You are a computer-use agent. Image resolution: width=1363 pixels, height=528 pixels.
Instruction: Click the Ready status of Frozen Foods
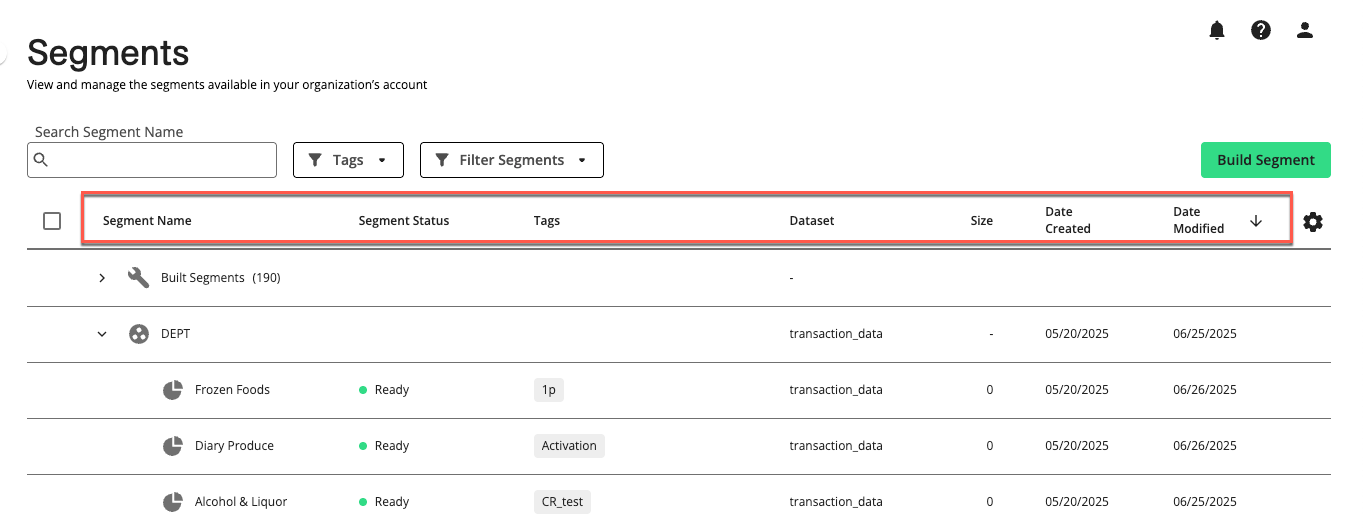[384, 390]
